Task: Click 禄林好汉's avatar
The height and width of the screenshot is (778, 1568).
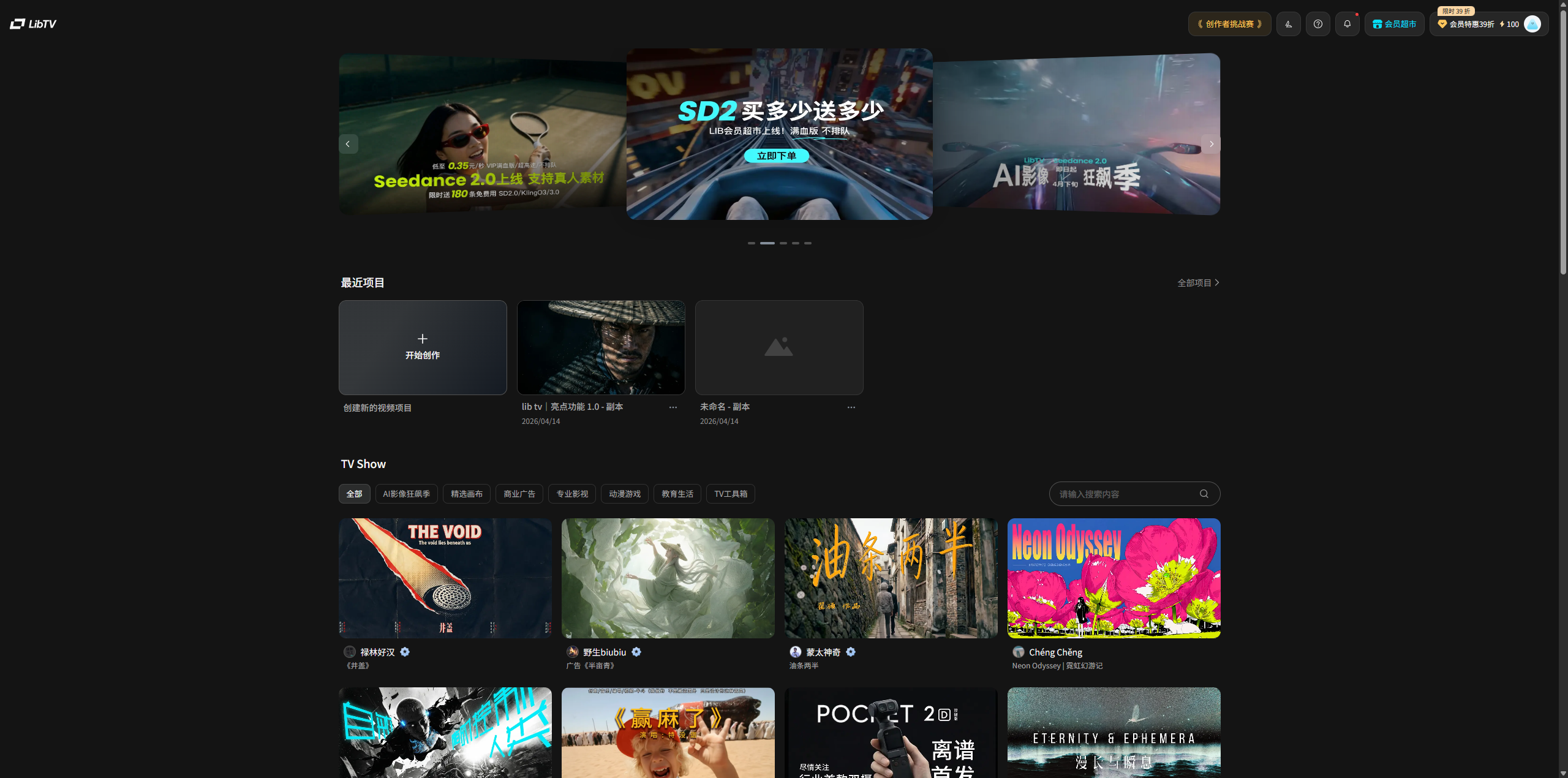Action: coord(350,652)
